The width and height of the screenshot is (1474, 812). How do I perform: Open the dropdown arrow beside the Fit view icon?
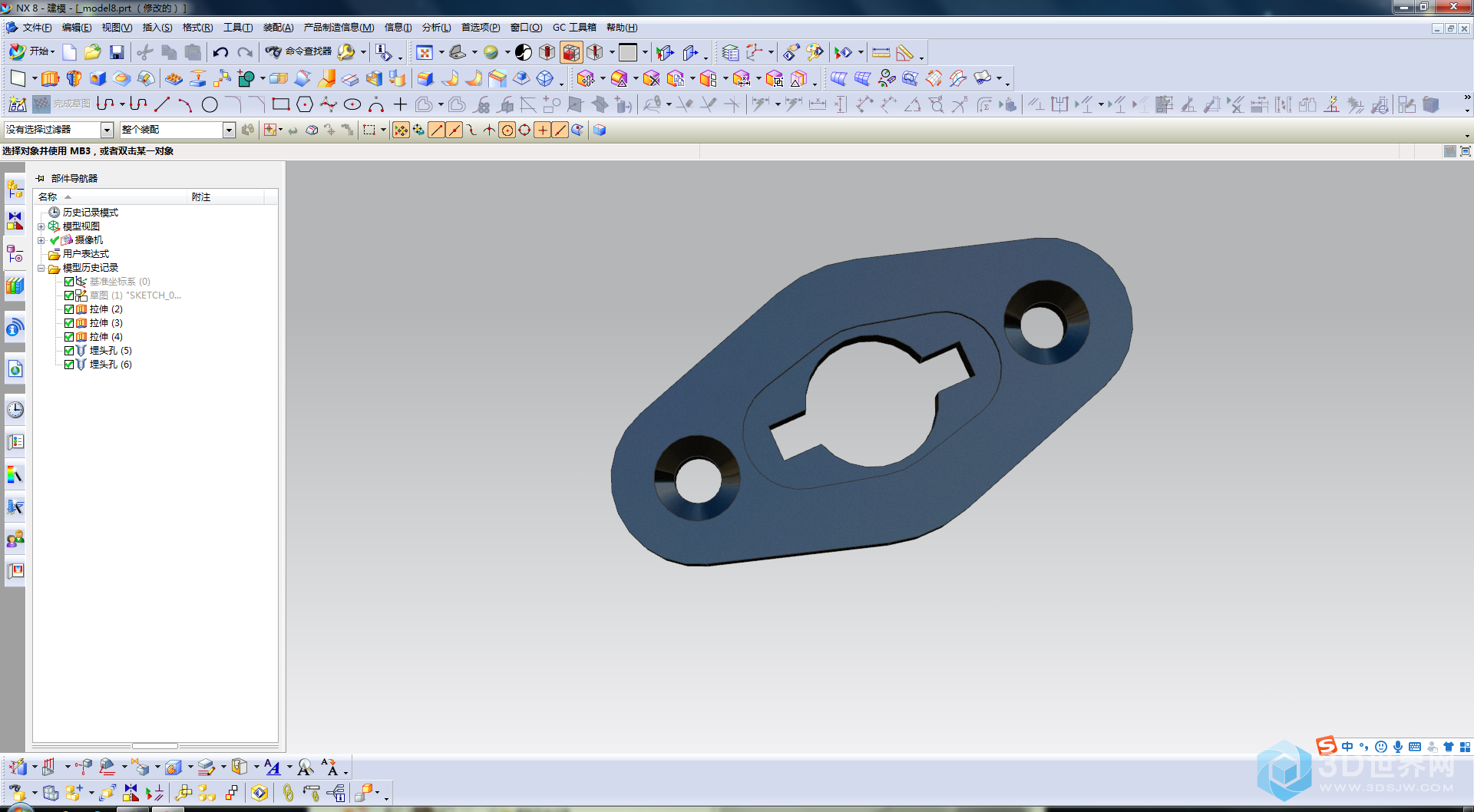(441, 52)
